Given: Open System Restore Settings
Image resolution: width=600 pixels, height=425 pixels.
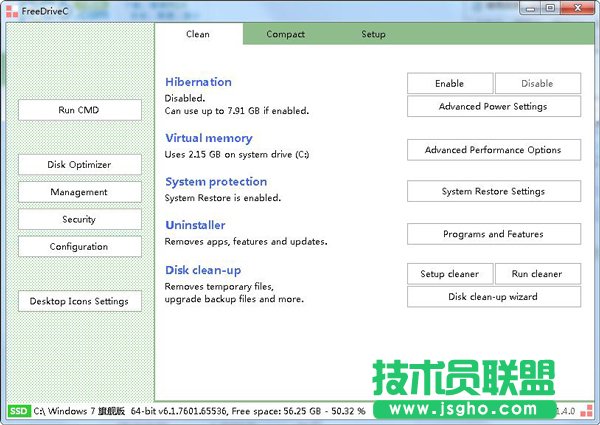Looking at the screenshot, I should tap(493, 191).
